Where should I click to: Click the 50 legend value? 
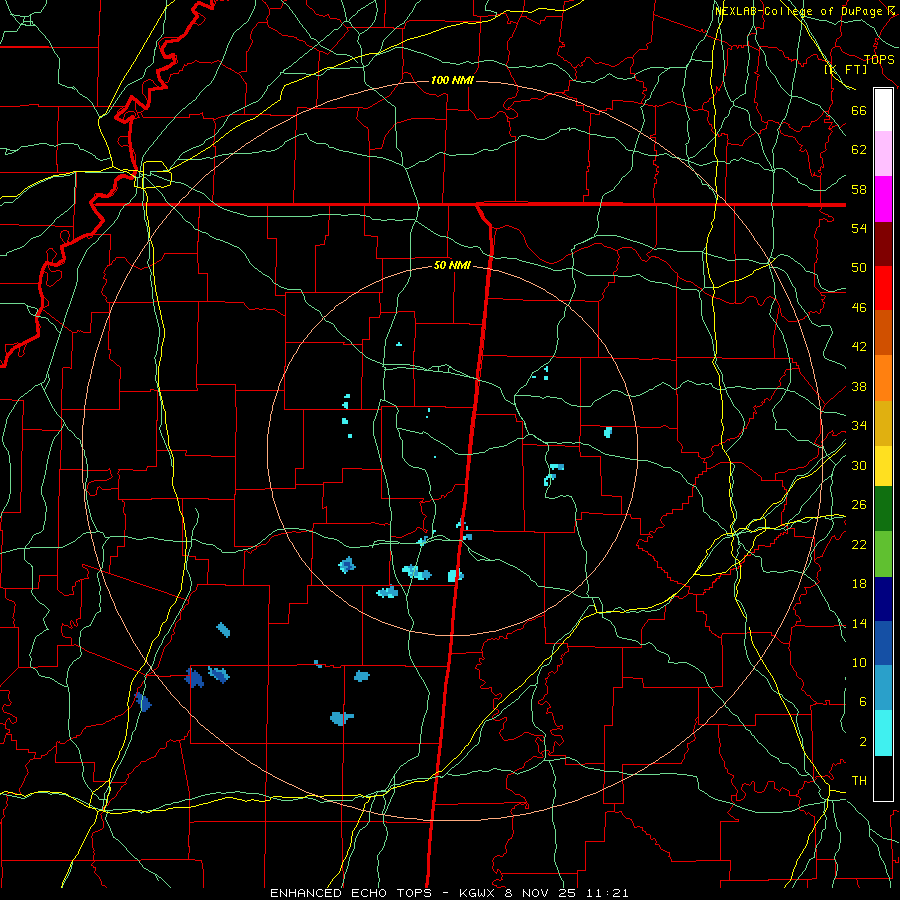pyautogui.click(x=859, y=267)
